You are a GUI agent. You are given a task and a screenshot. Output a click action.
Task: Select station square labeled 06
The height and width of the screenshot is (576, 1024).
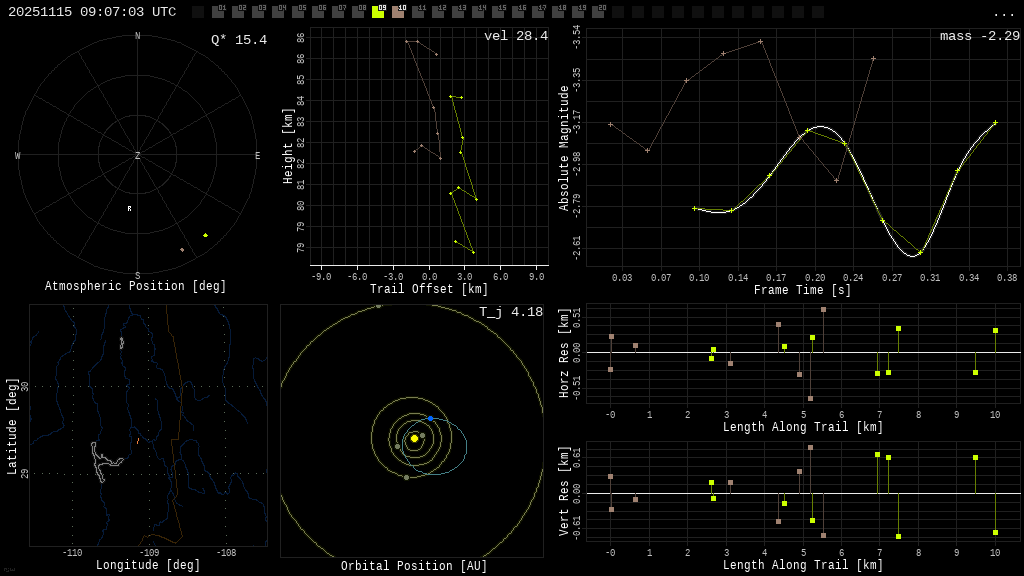click(x=318, y=12)
